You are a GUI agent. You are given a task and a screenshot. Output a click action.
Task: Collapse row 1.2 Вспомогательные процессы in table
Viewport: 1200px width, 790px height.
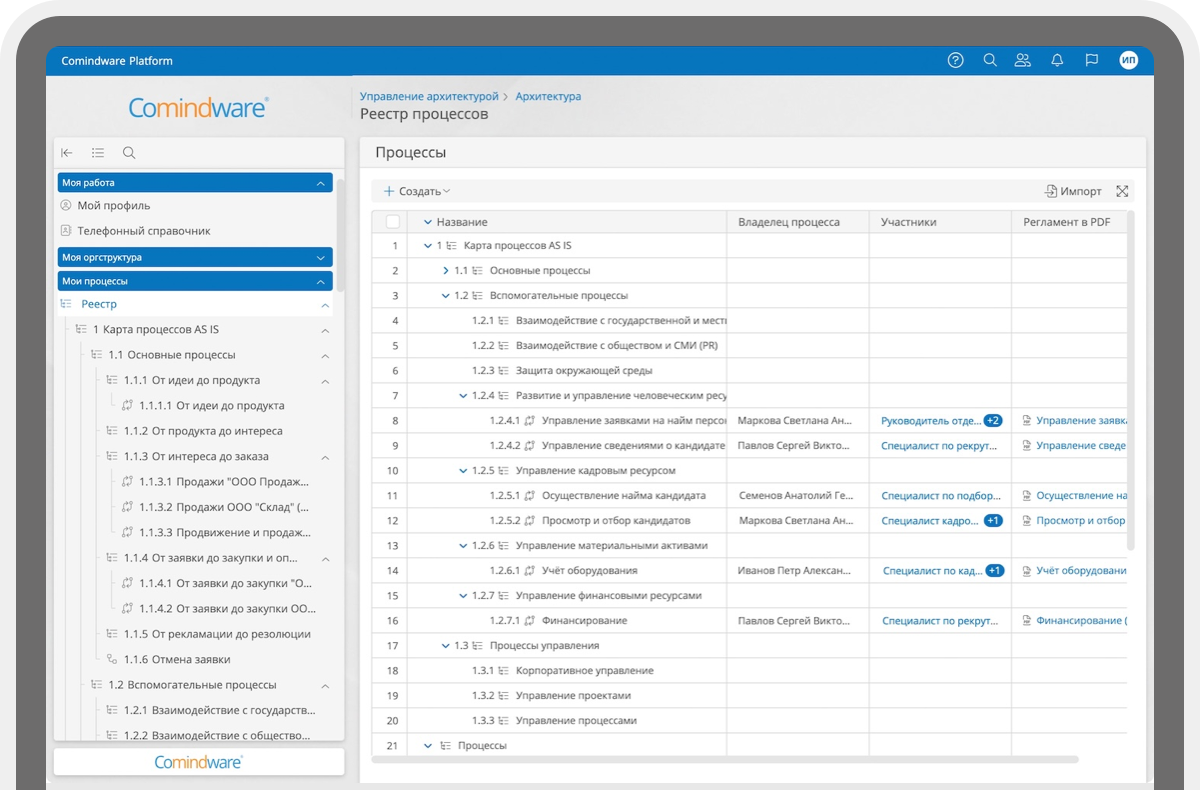point(446,296)
